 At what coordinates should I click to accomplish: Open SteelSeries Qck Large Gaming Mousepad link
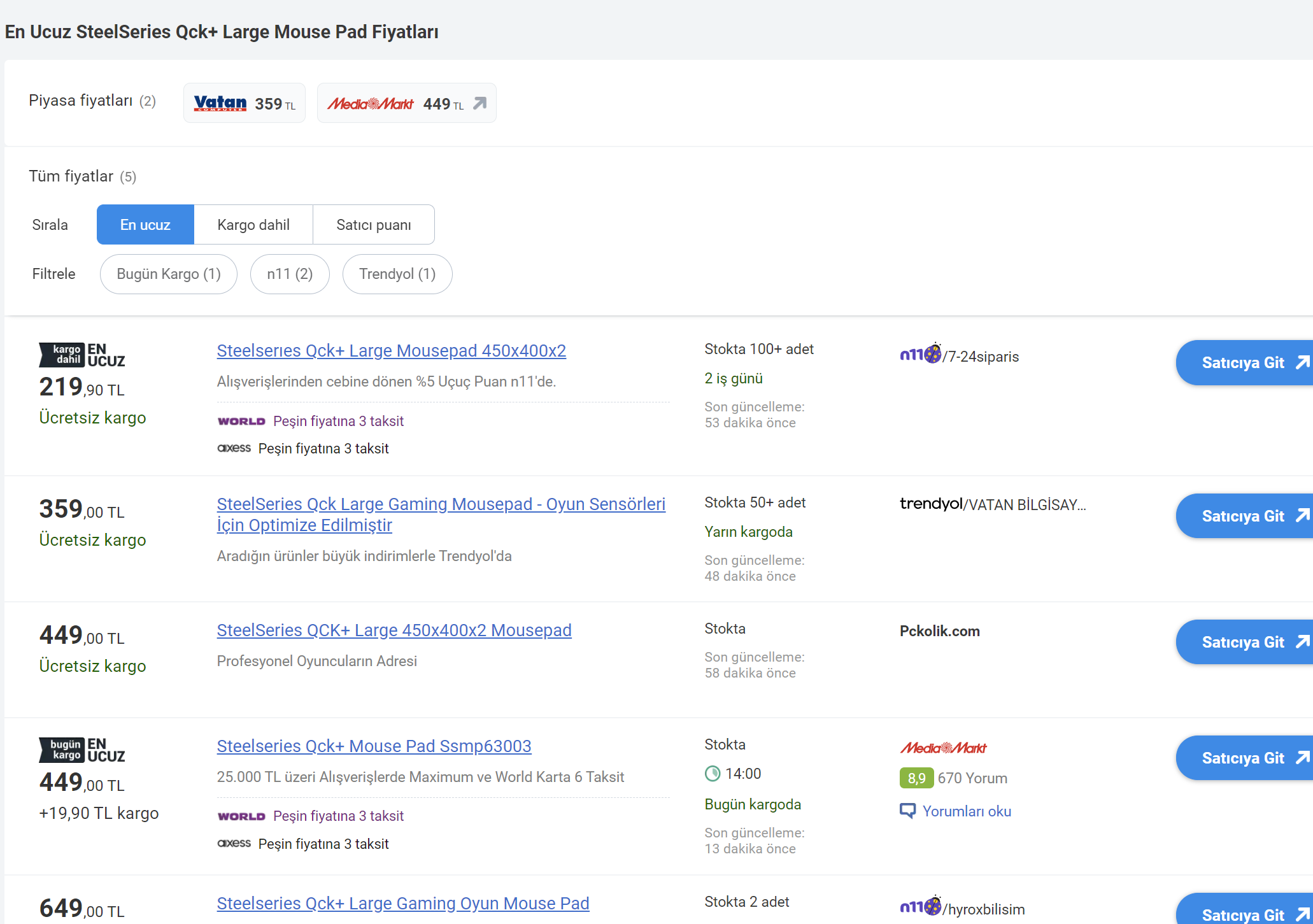tap(441, 515)
